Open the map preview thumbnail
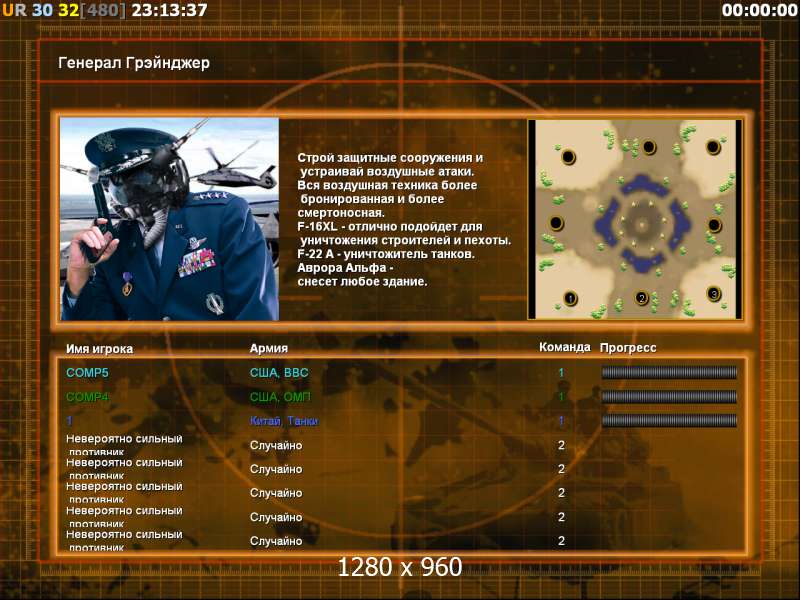Viewport: 800px width, 600px height. click(635, 219)
